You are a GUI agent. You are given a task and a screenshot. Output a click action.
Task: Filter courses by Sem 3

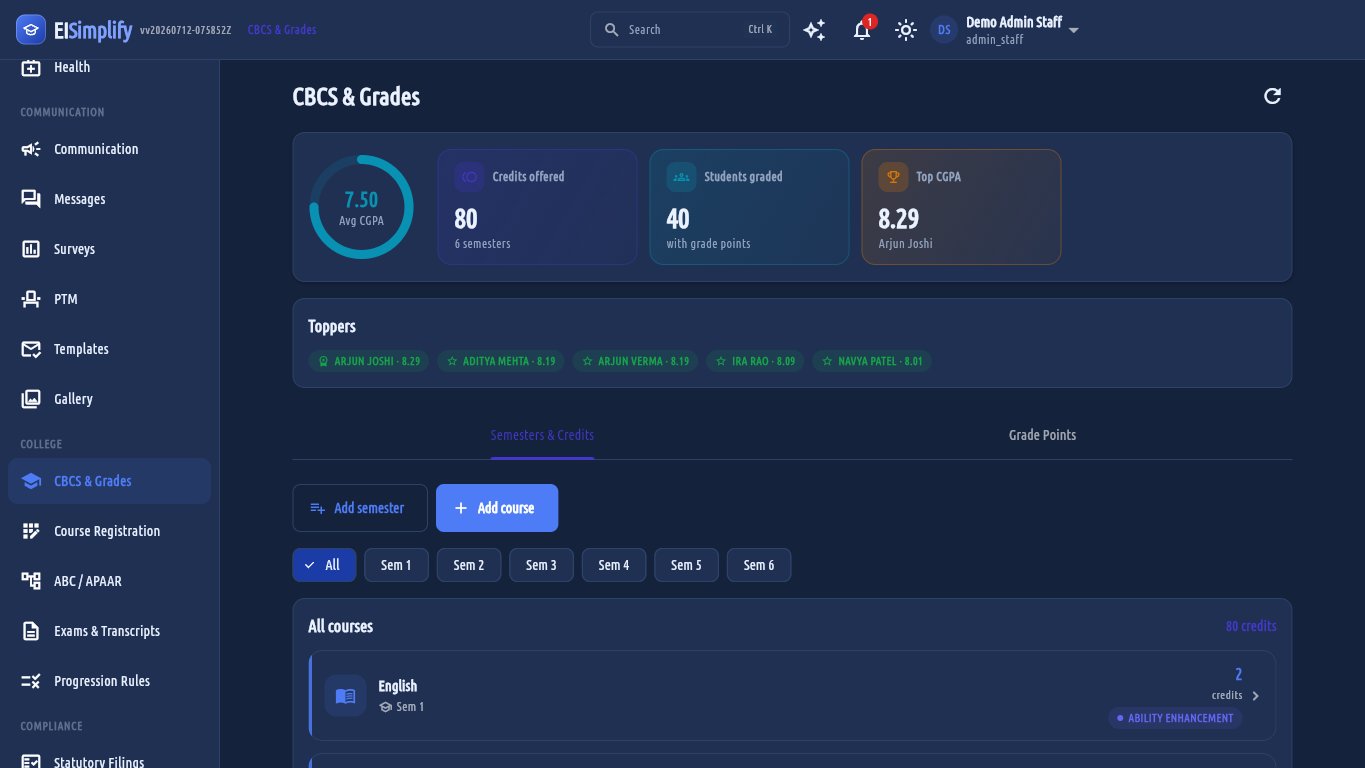pyautogui.click(x=541, y=565)
